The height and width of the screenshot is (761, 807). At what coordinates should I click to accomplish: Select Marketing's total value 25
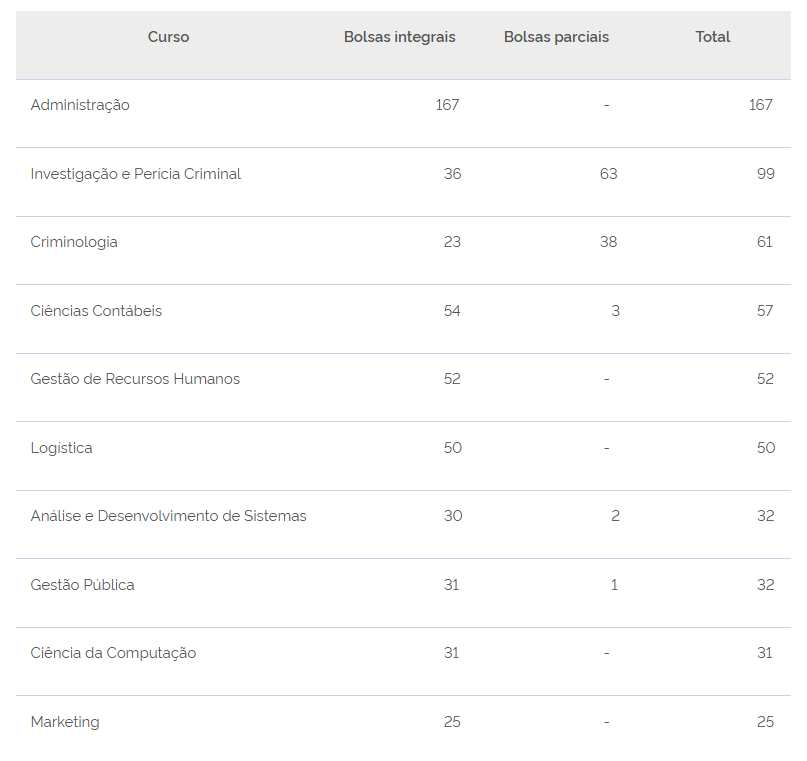coord(765,722)
